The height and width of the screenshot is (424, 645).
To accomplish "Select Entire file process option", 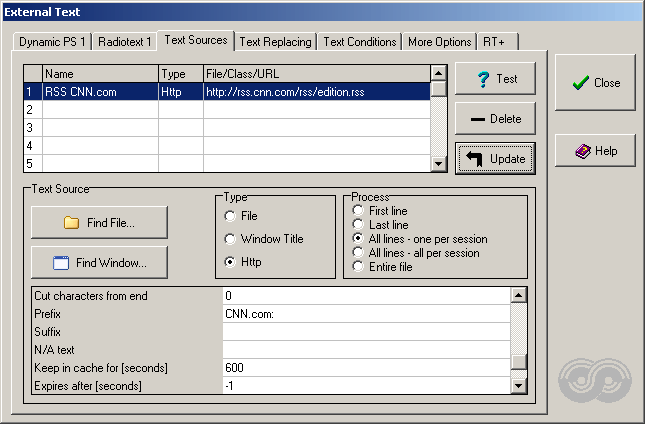I will [x=358, y=267].
